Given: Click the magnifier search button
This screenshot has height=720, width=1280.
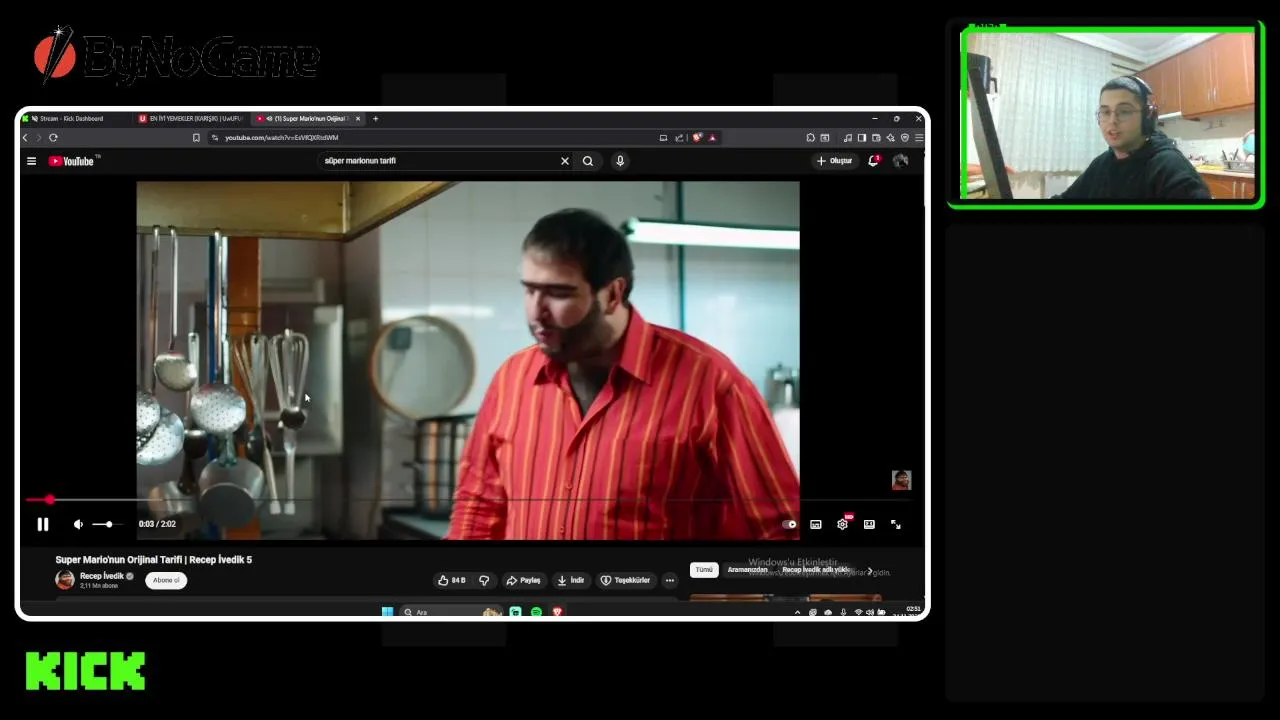Looking at the screenshot, I should [x=588, y=161].
